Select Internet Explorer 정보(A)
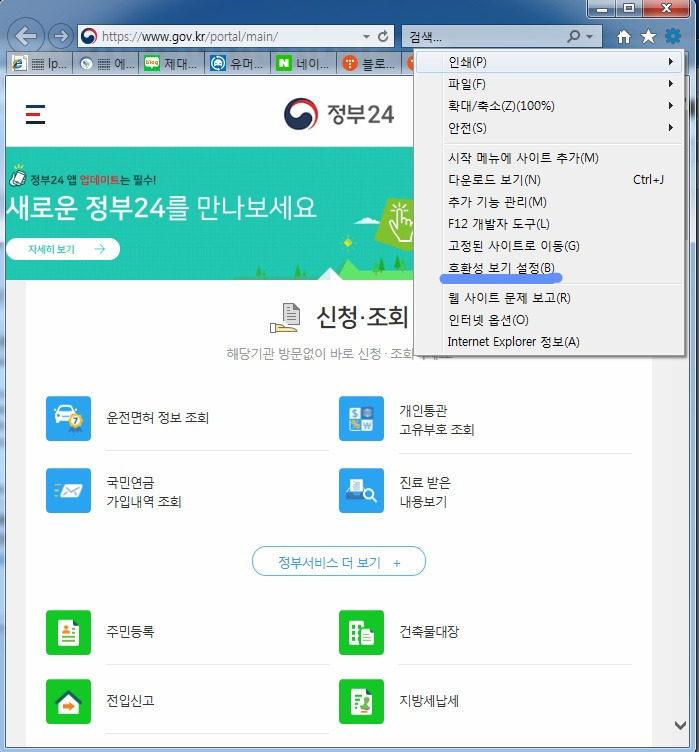Image resolution: width=699 pixels, height=752 pixels. pos(549,342)
